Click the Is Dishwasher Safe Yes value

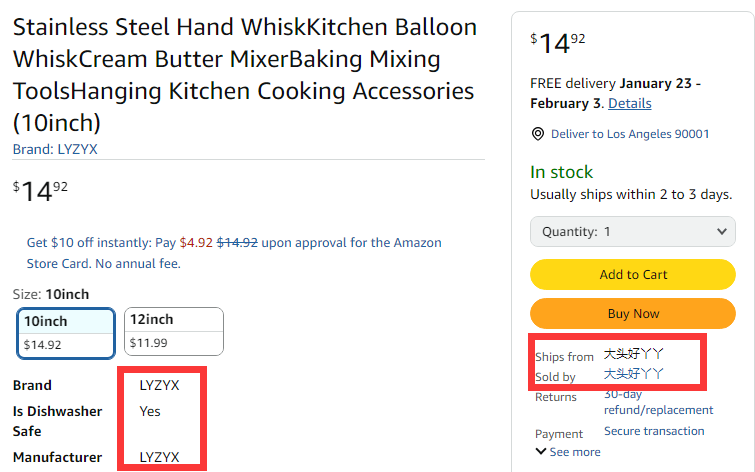coord(150,411)
